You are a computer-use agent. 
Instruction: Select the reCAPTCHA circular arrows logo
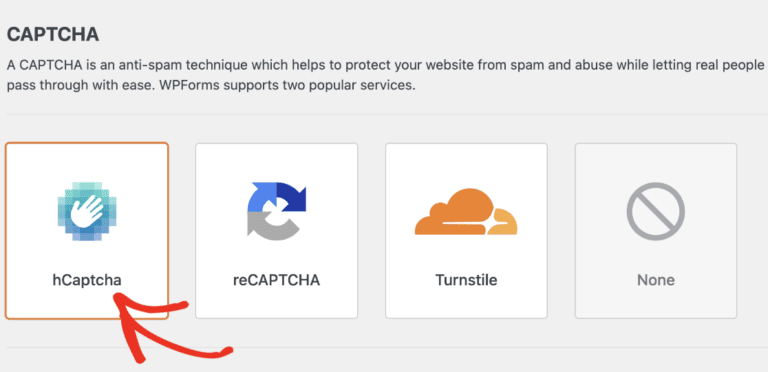276,211
